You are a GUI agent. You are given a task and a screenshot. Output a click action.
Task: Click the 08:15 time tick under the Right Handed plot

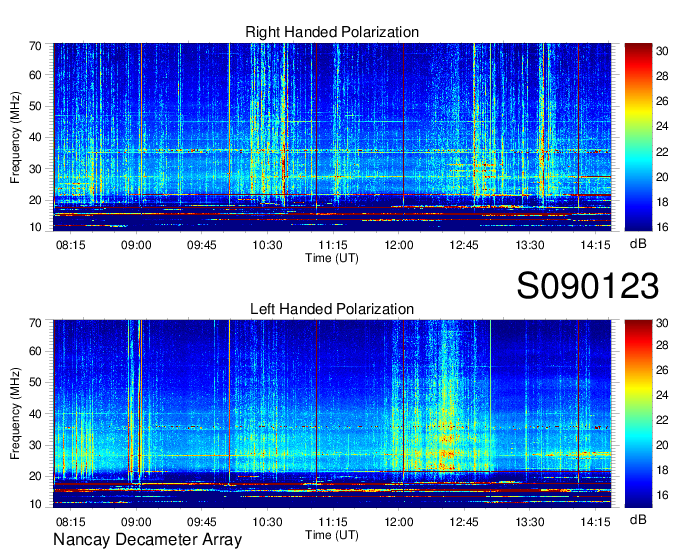click(70, 245)
